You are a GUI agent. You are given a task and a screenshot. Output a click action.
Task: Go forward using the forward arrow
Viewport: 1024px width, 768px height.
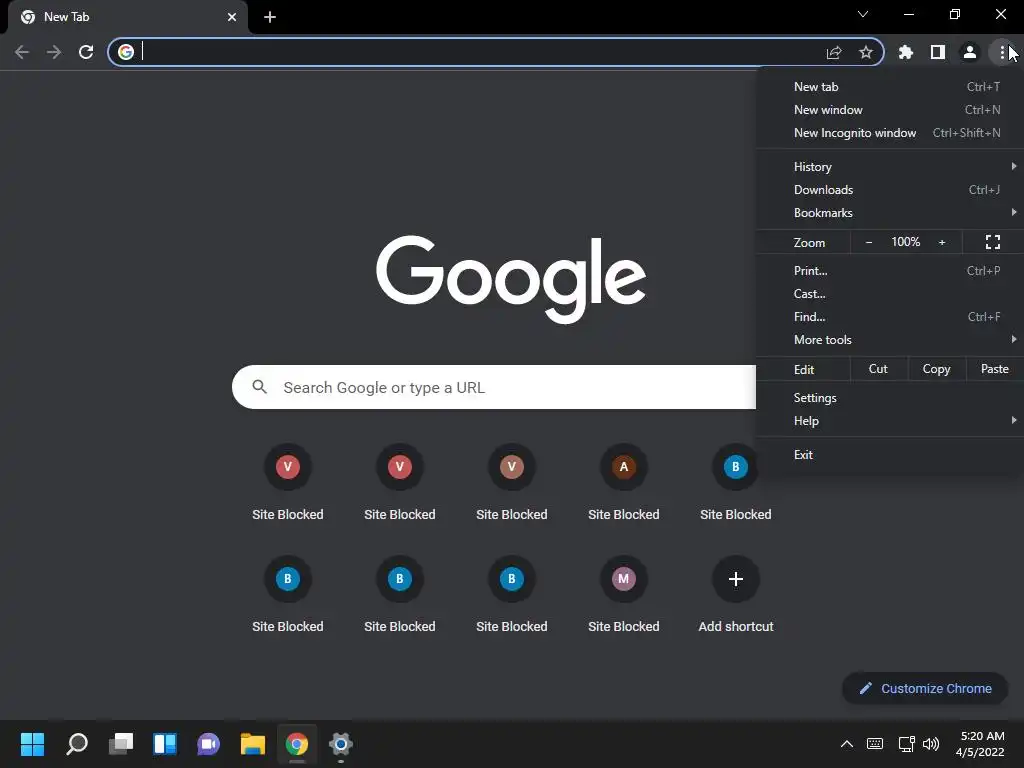[54, 52]
